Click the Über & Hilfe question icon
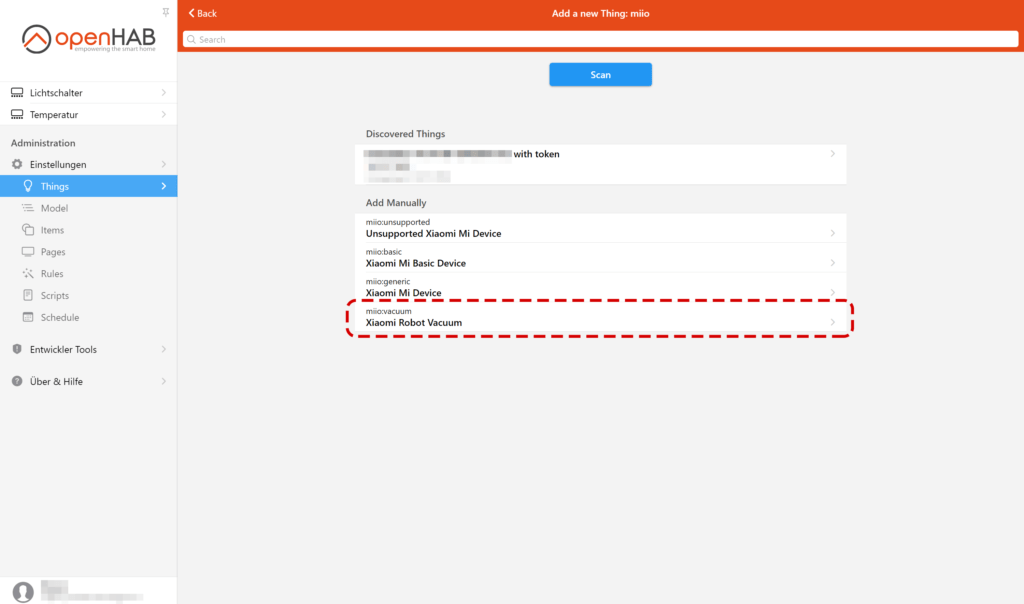 click(x=17, y=381)
